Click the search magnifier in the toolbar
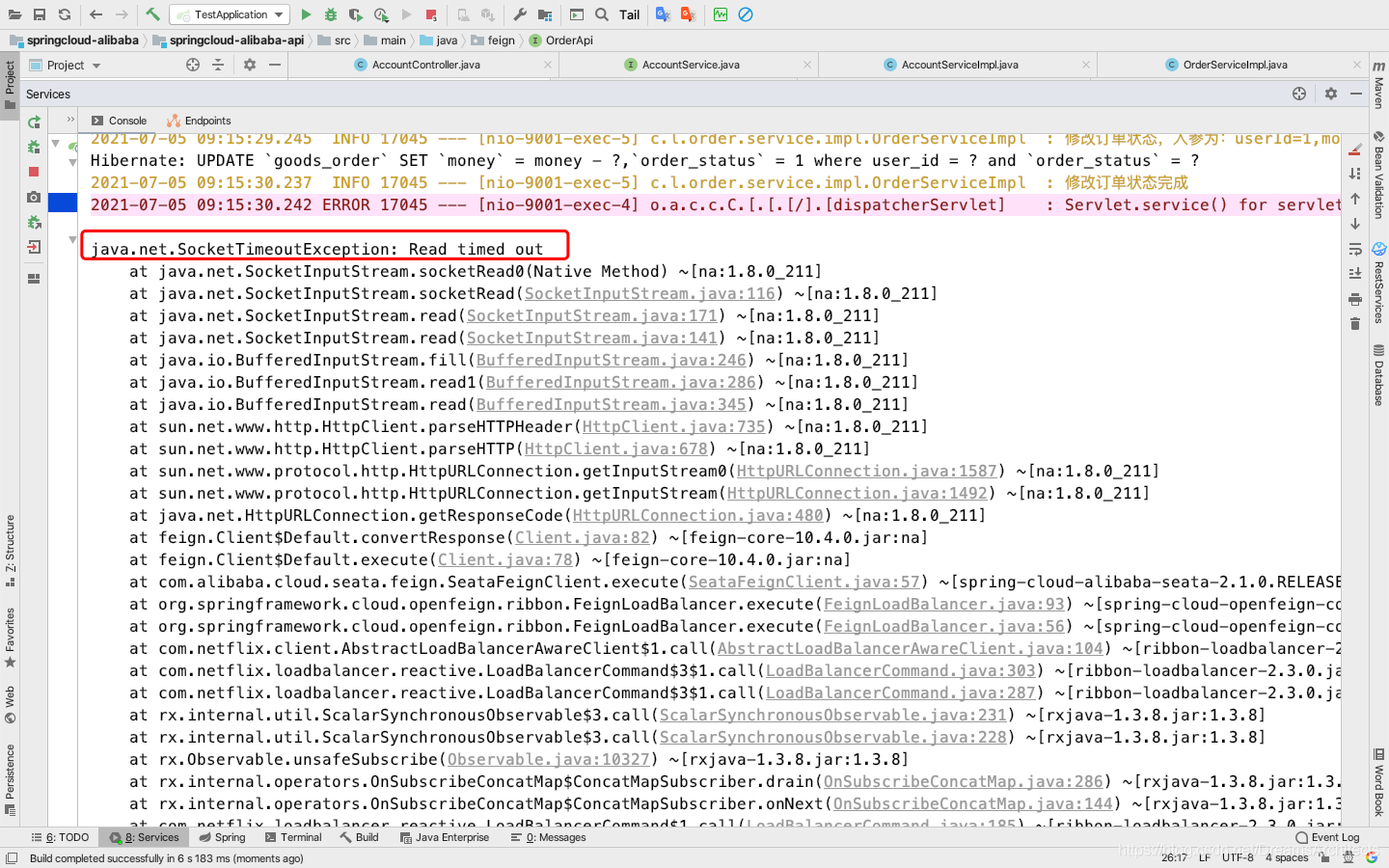 pyautogui.click(x=602, y=14)
